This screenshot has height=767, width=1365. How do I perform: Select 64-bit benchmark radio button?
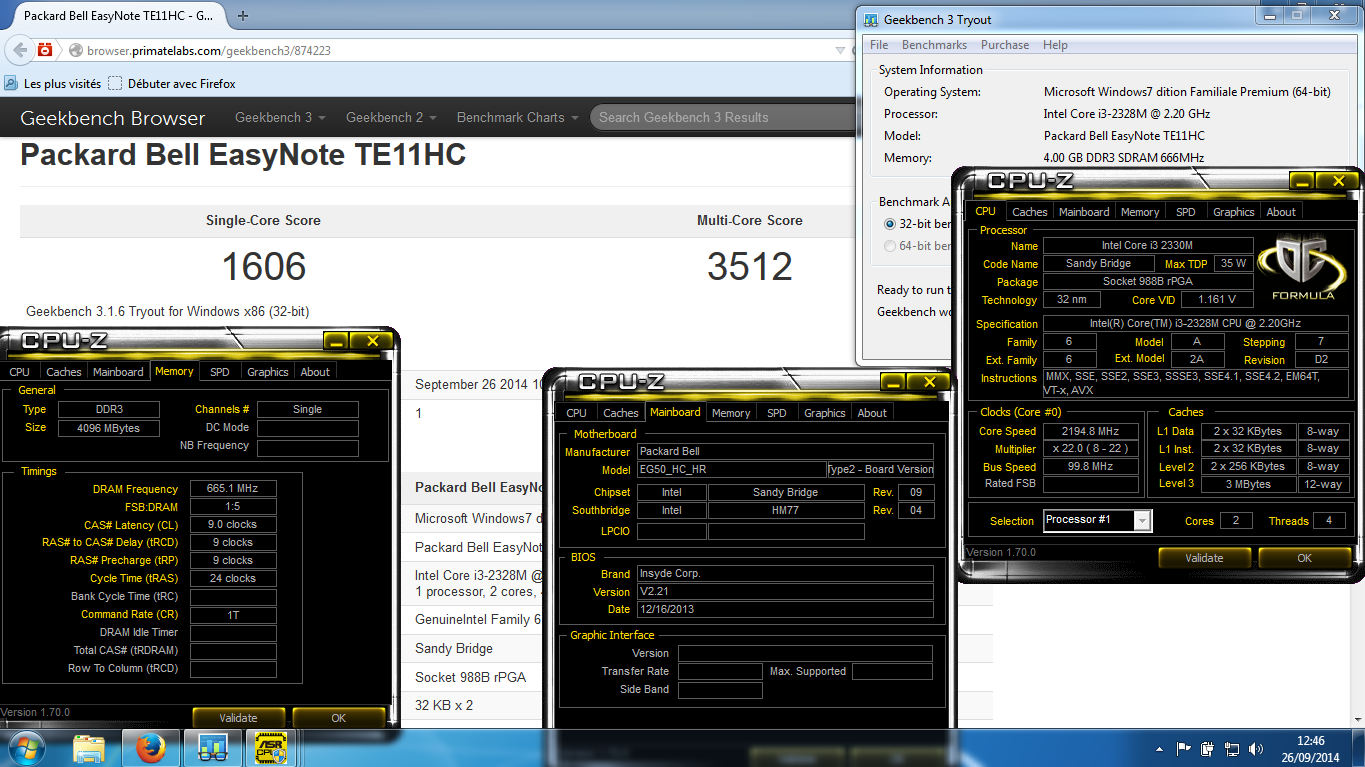(890, 246)
